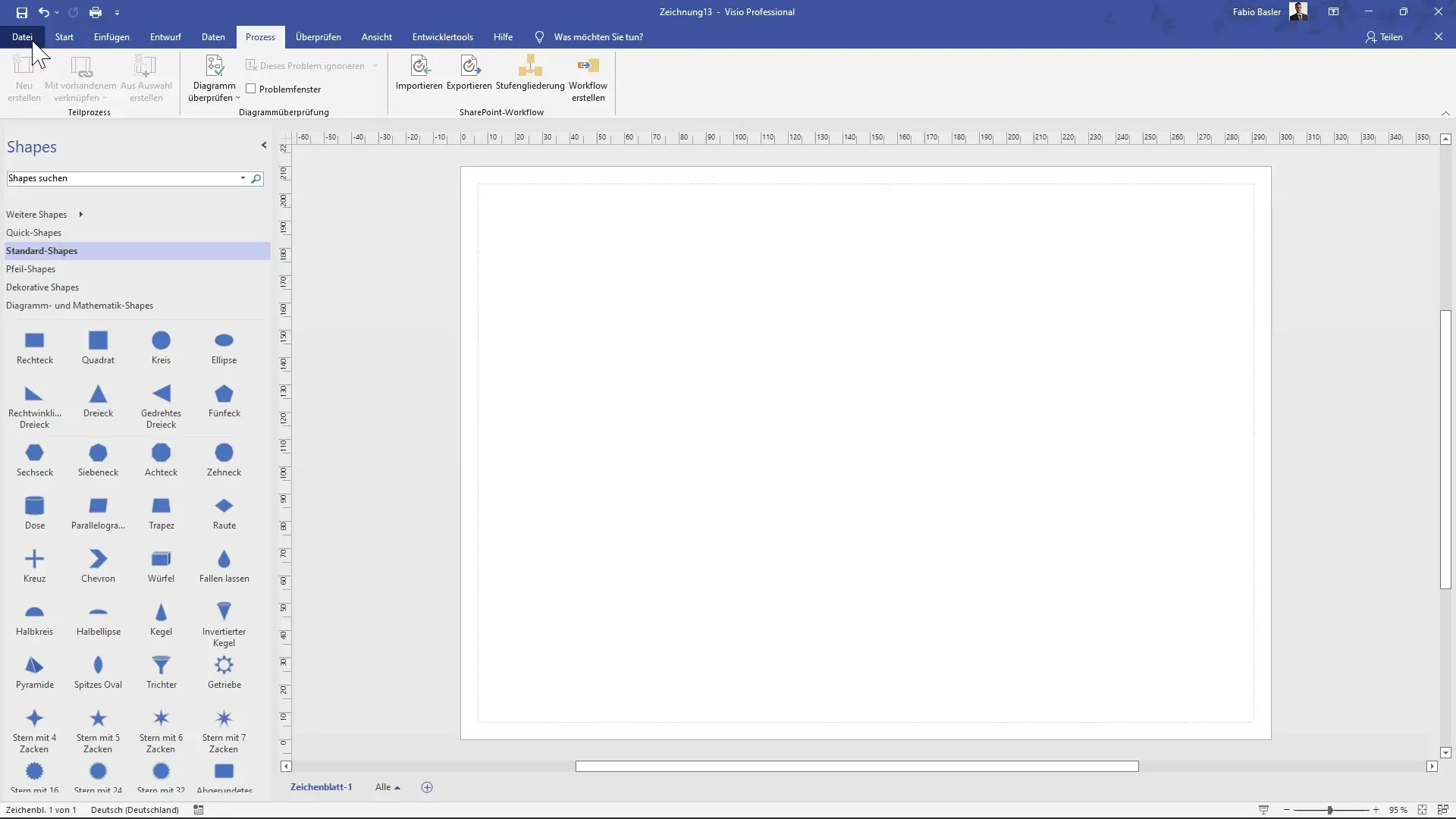Screen dimensions: 1456x819
Task: Switch to the Entwurf tab
Action: [165, 37]
